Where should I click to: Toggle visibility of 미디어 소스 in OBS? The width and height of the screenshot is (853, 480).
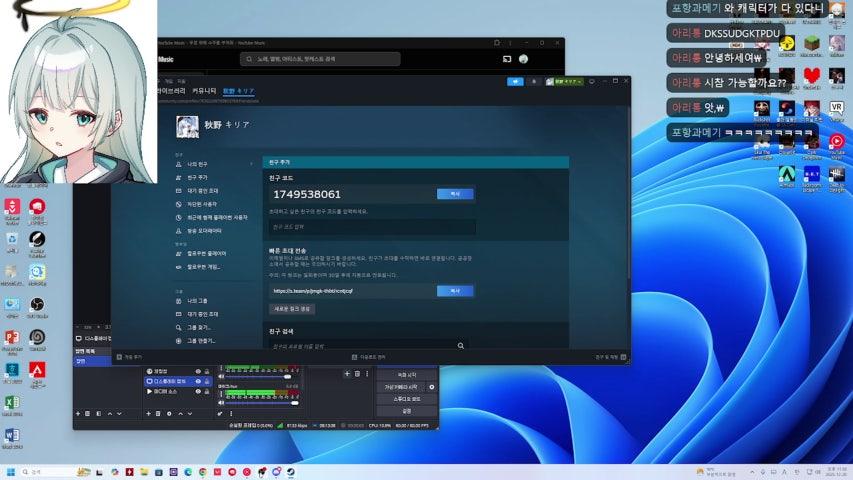[x=198, y=392]
